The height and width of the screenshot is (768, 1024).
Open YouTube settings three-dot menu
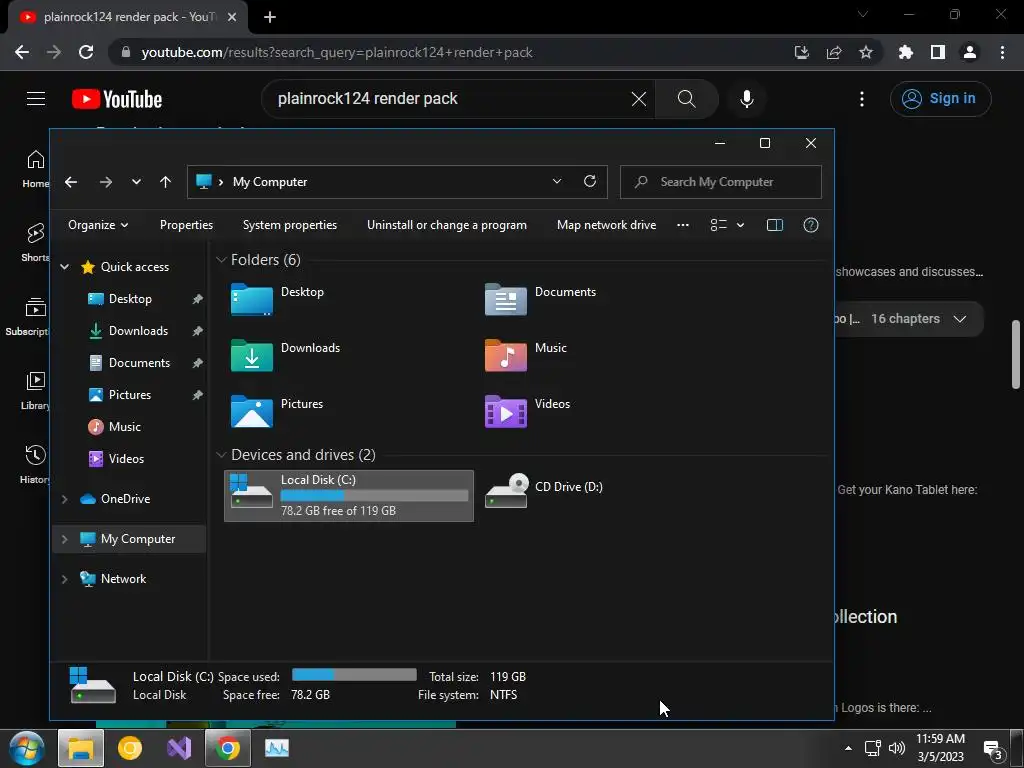point(862,99)
